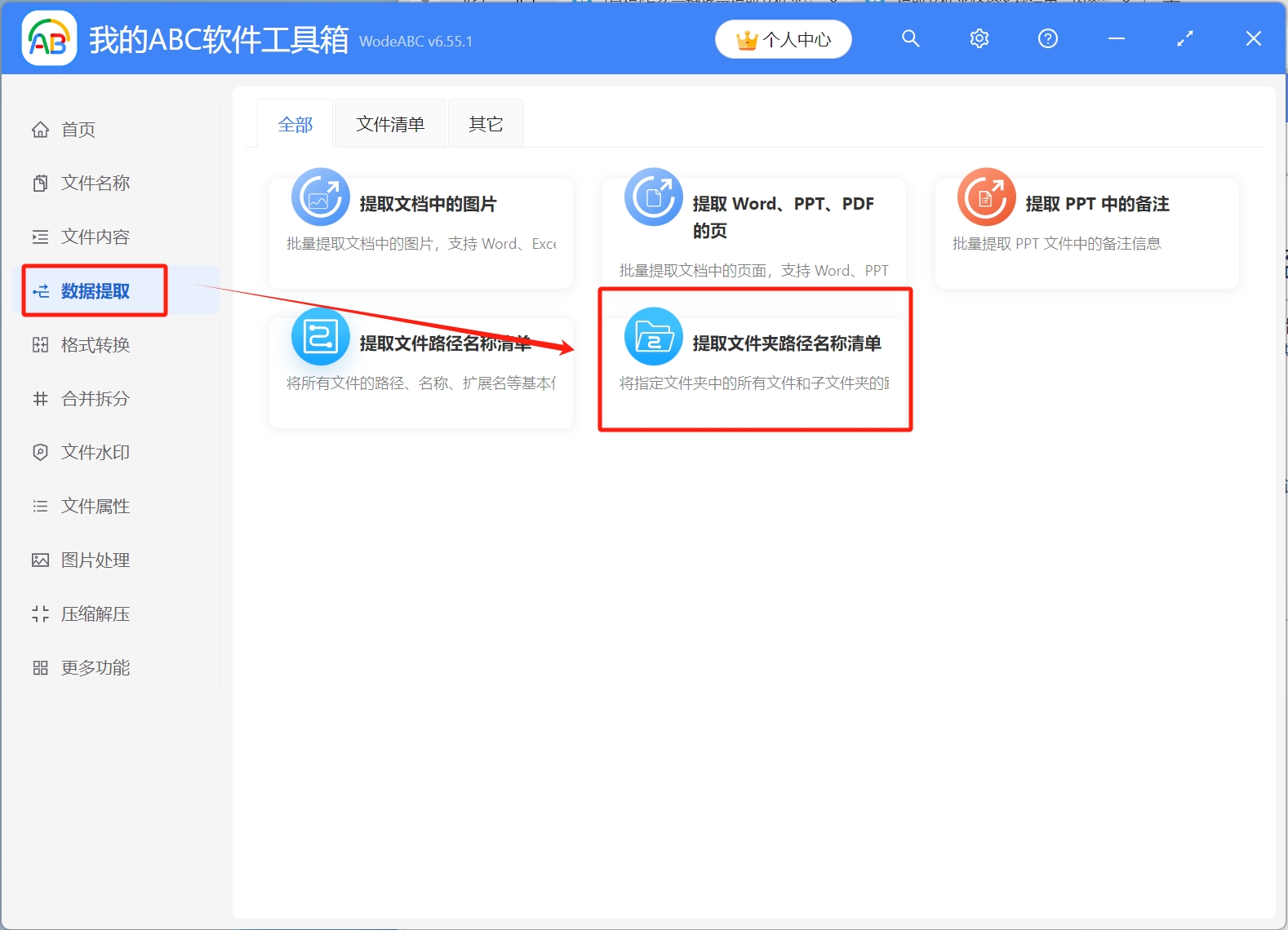Image resolution: width=1288 pixels, height=930 pixels.
Task: Click the shield icon beside 文件水印
Action: coord(40,452)
